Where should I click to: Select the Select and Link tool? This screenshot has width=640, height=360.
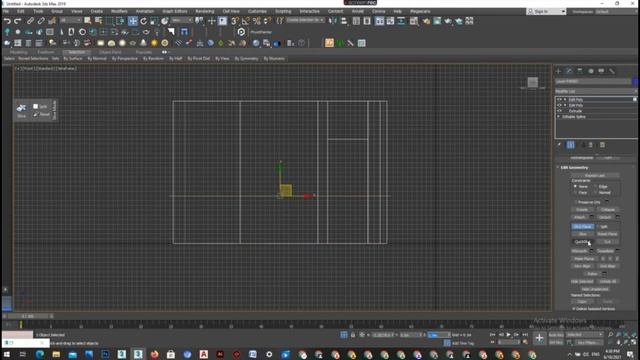(31, 21)
